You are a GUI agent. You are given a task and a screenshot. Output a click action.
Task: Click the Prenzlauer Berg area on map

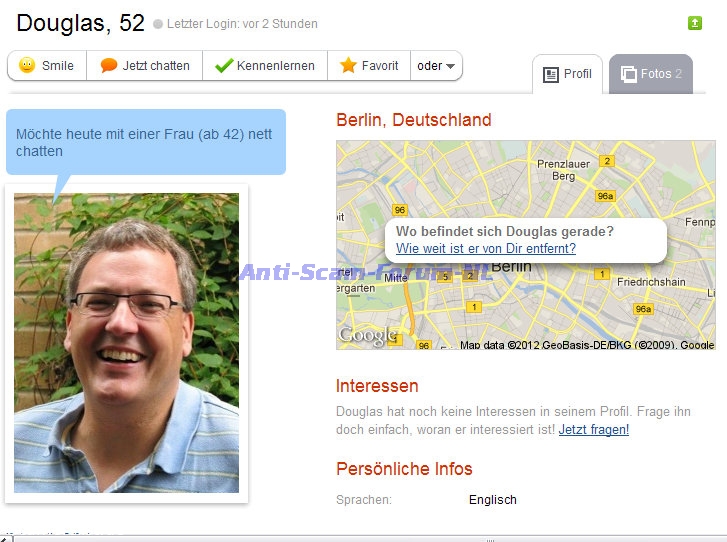pyautogui.click(x=563, y=170)
